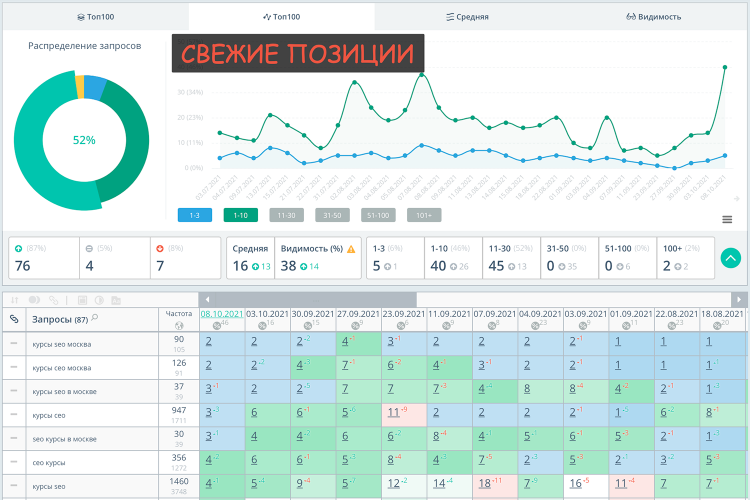This screenshot has height=500, width=750.
Task: Toggle the 101+ series in chart legend
Action: point(423,215)
